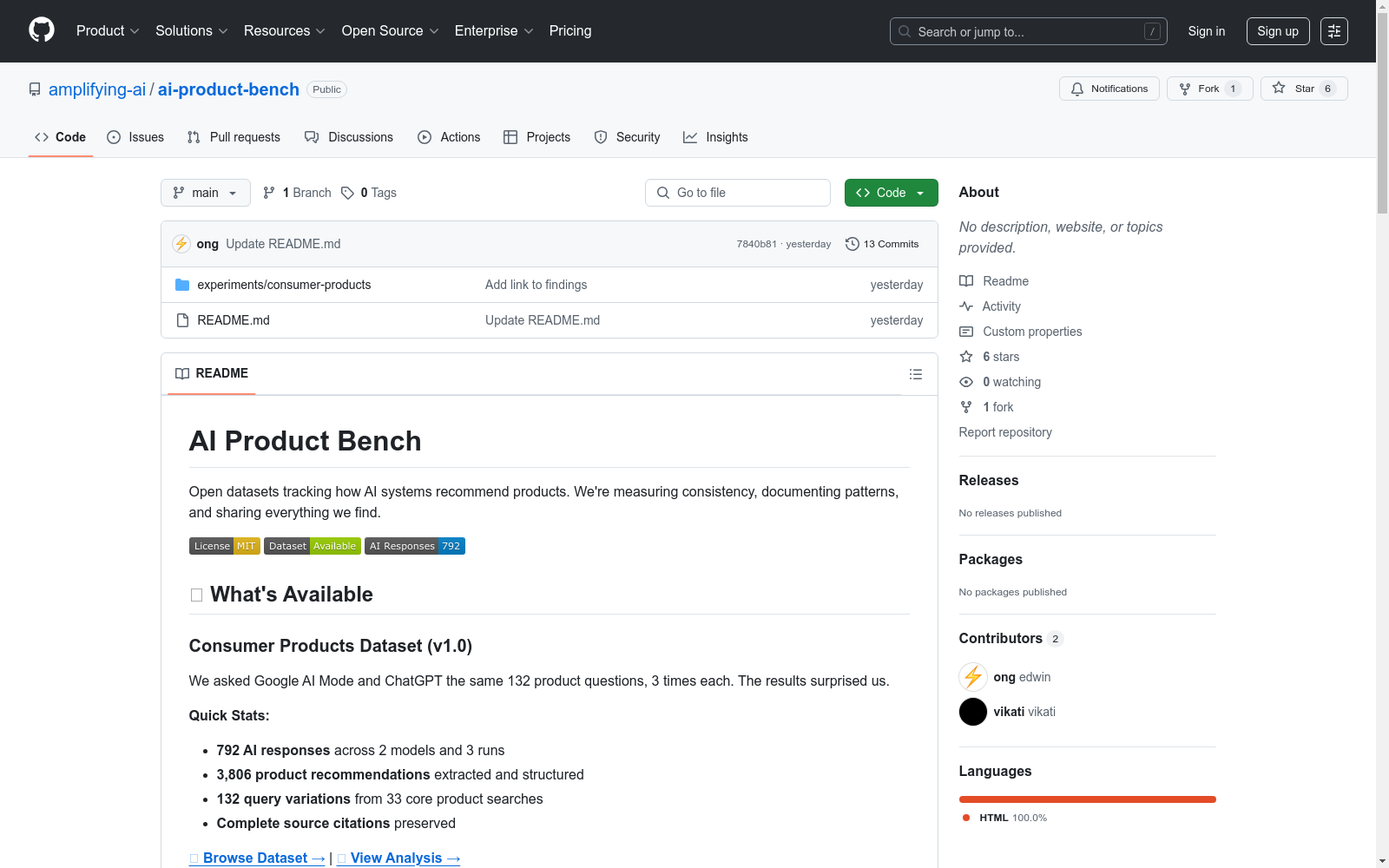Open the Actions tab
This screenshot has width=1389, height=868.
click(449, 137)
